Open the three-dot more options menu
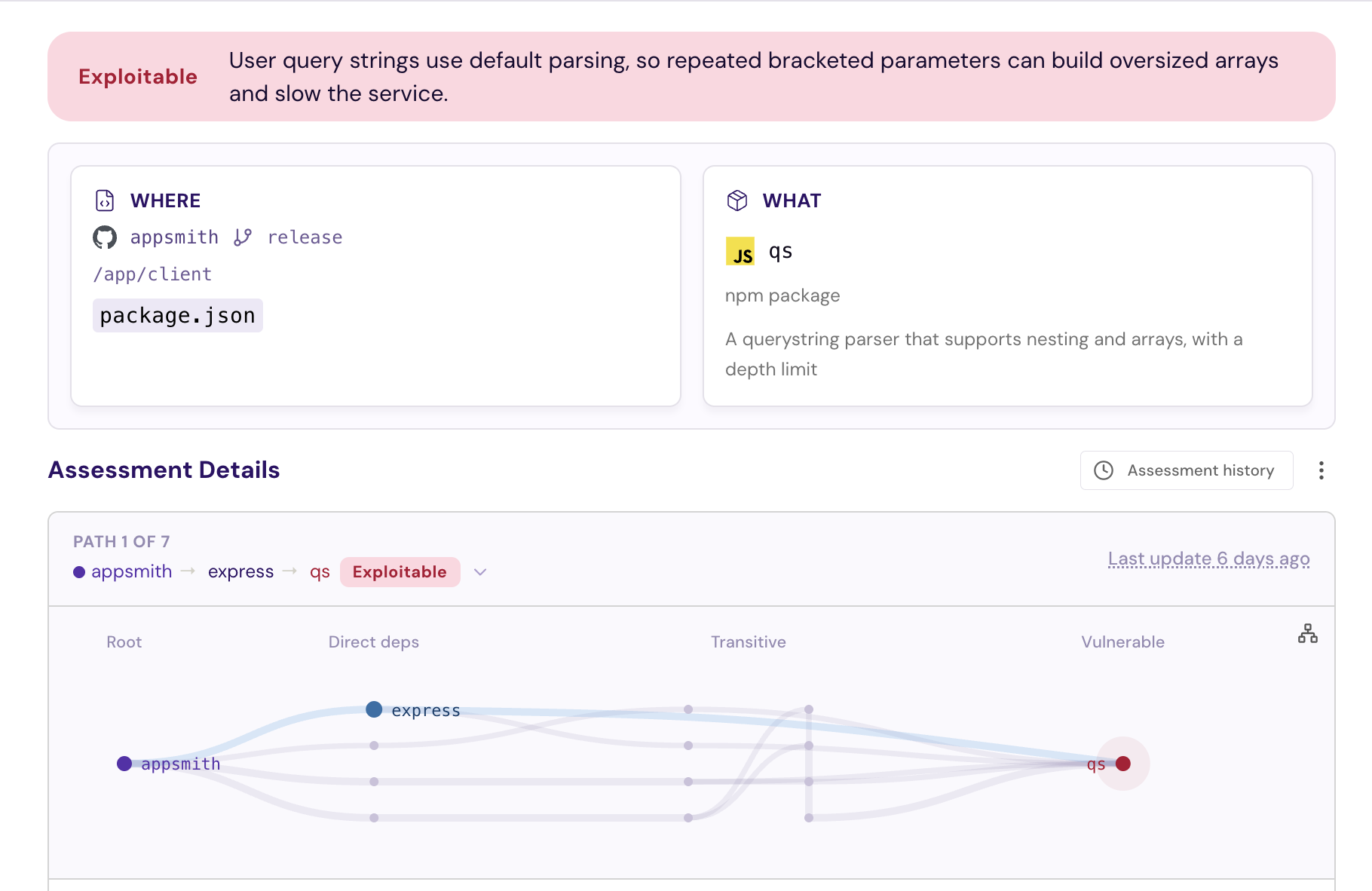1372x891 pixels. (x=1321, y=470)
